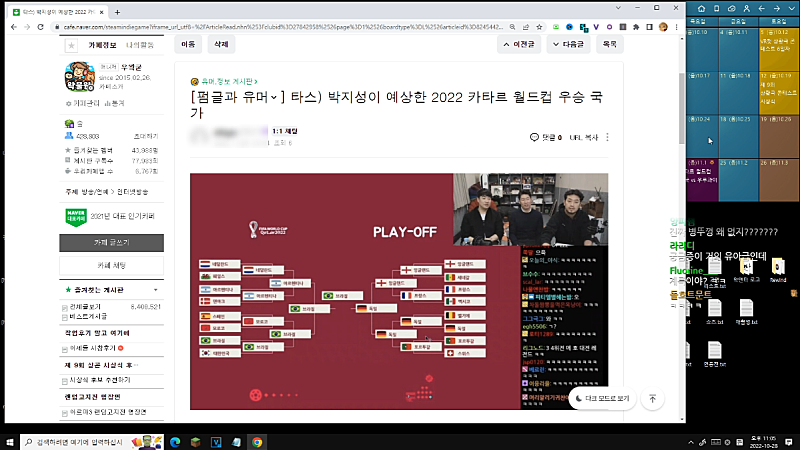Go to the previous post with 이전글

pos(519,44)
